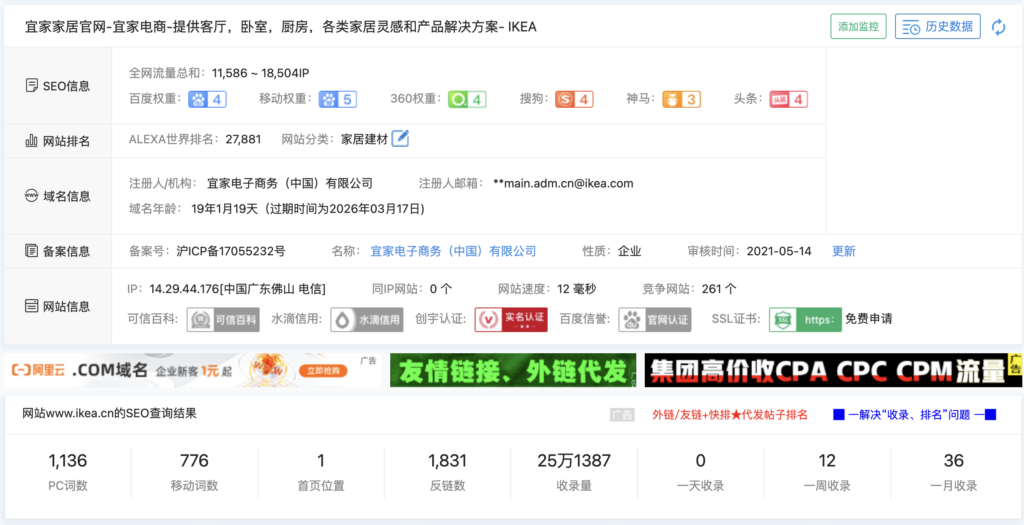
Task: Click the 竞争网站 count 261 个
Action: pos(719,289)
